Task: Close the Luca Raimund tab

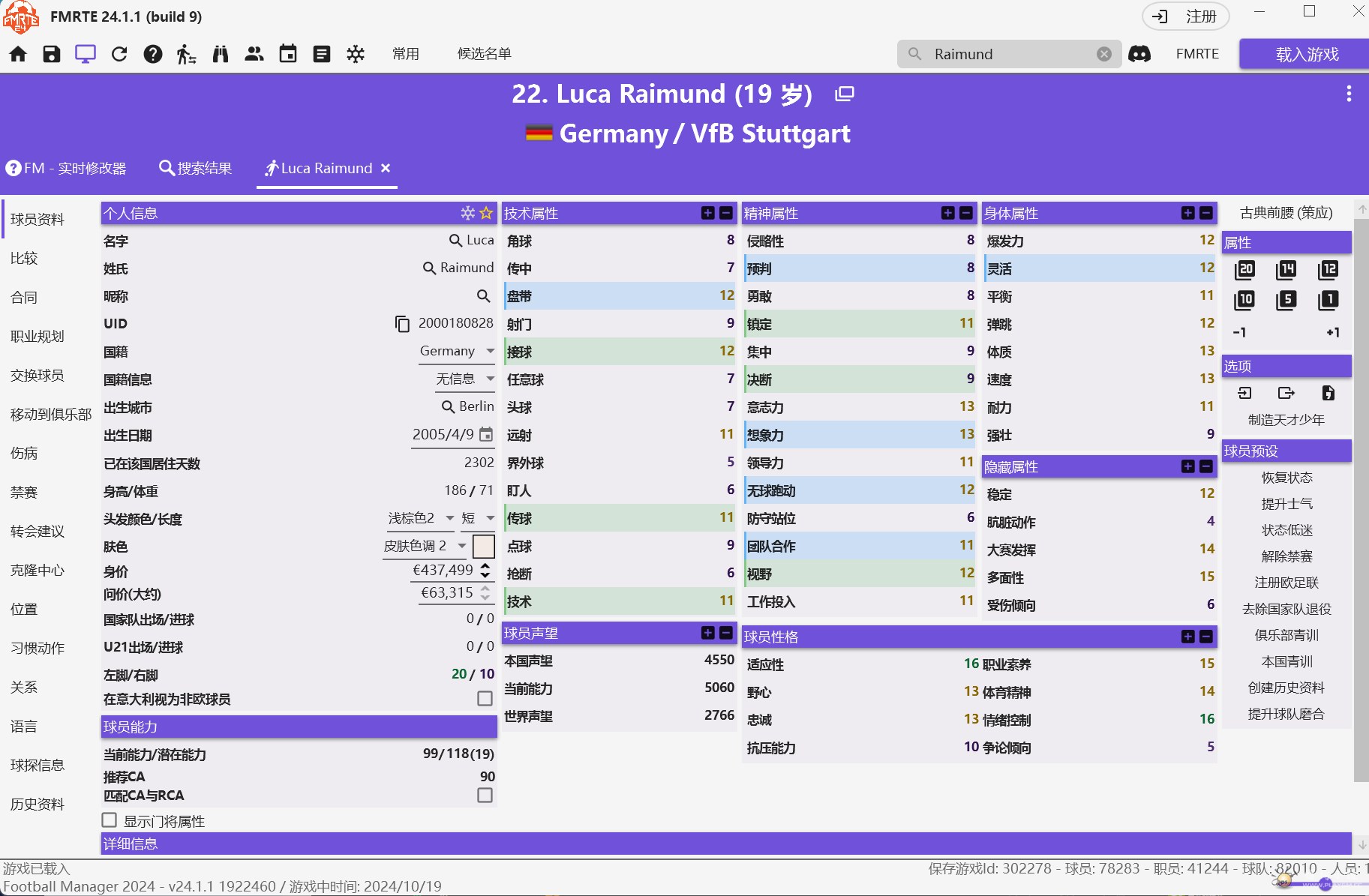Action: pos(386,168)
